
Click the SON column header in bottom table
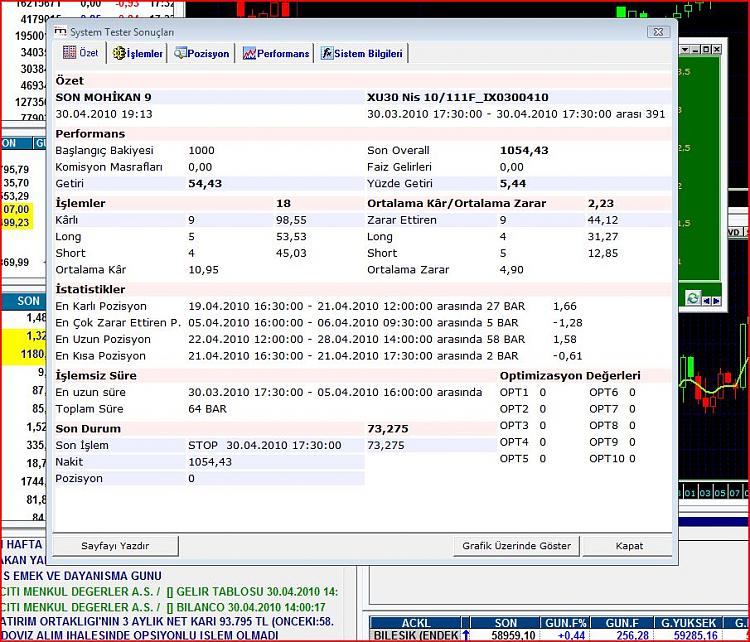tap(506, 623)
